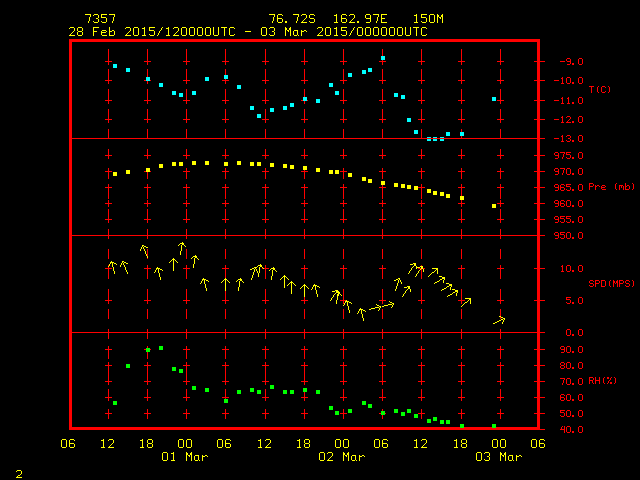Click the start date '28 Feb 2015/120000UTC'
640x480 pixels.
(152, 32)
